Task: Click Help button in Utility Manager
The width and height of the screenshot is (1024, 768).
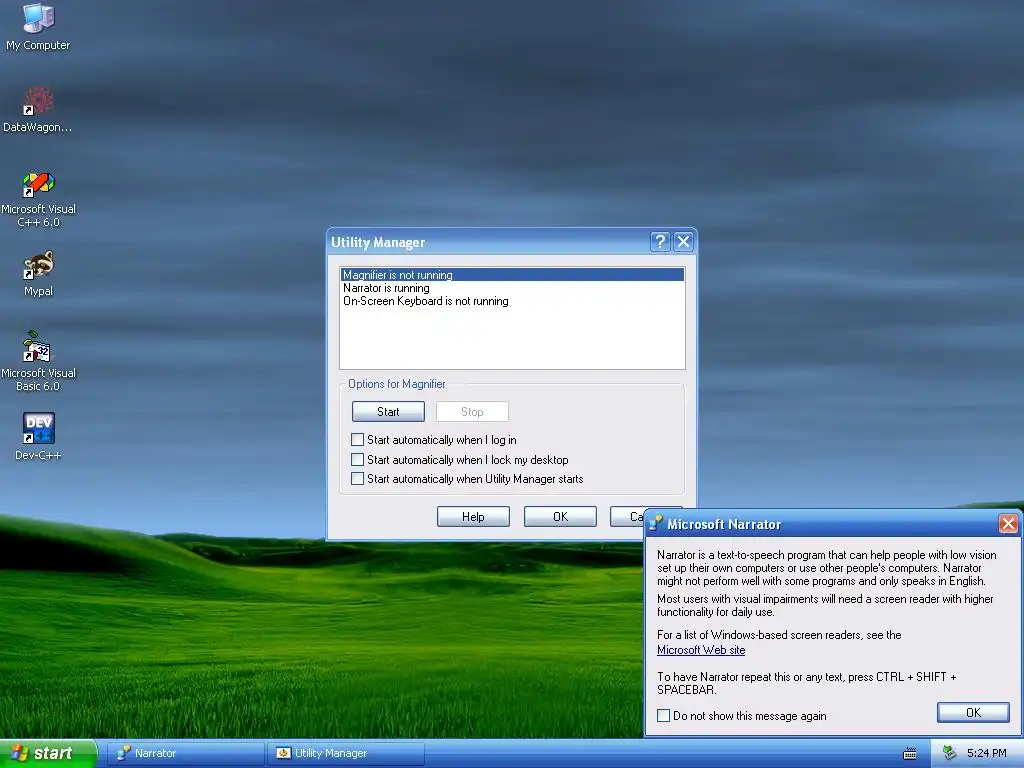Action: 473,517
